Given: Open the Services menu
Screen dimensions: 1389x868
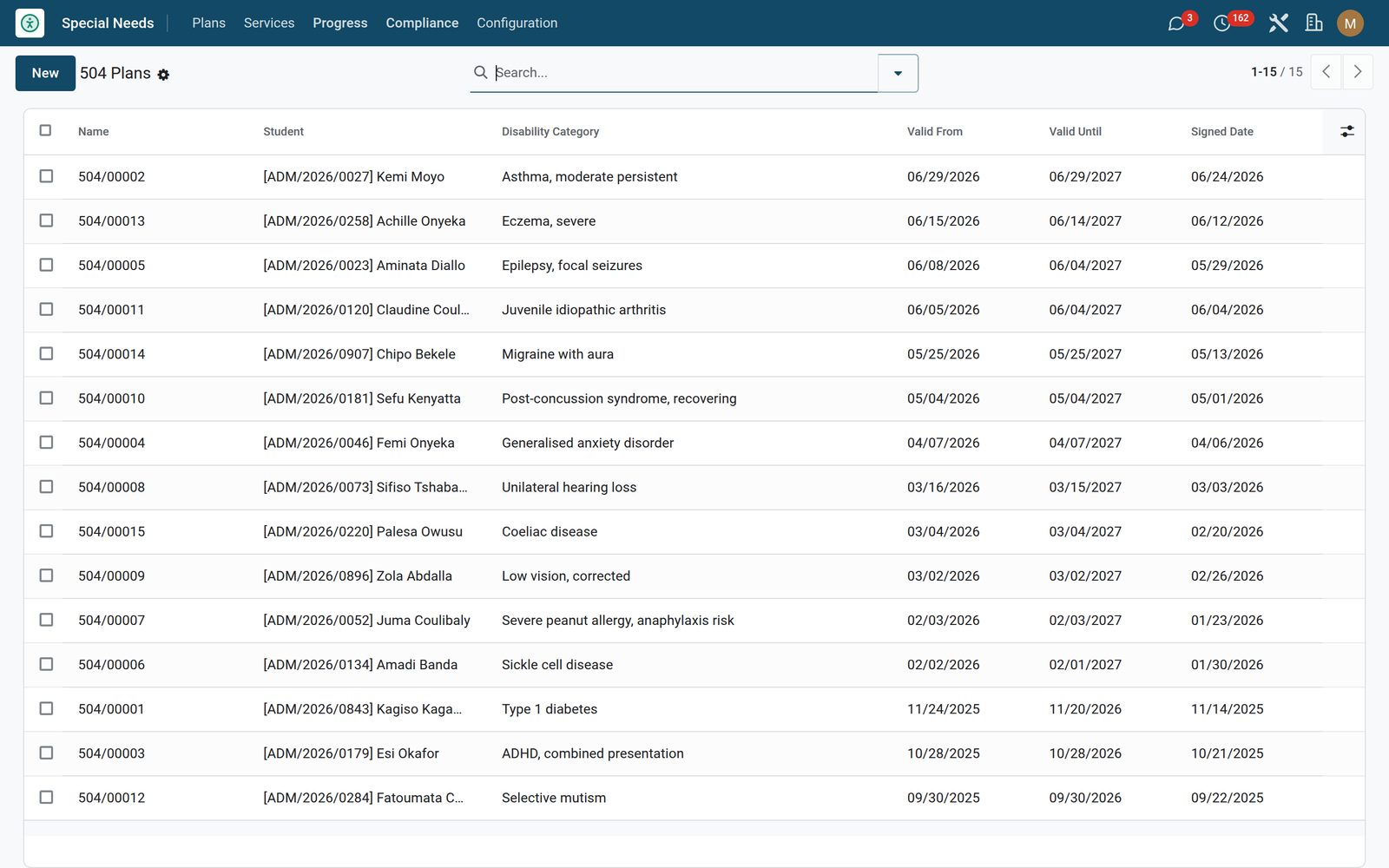Looking at the screenshot, I should 269,23.
